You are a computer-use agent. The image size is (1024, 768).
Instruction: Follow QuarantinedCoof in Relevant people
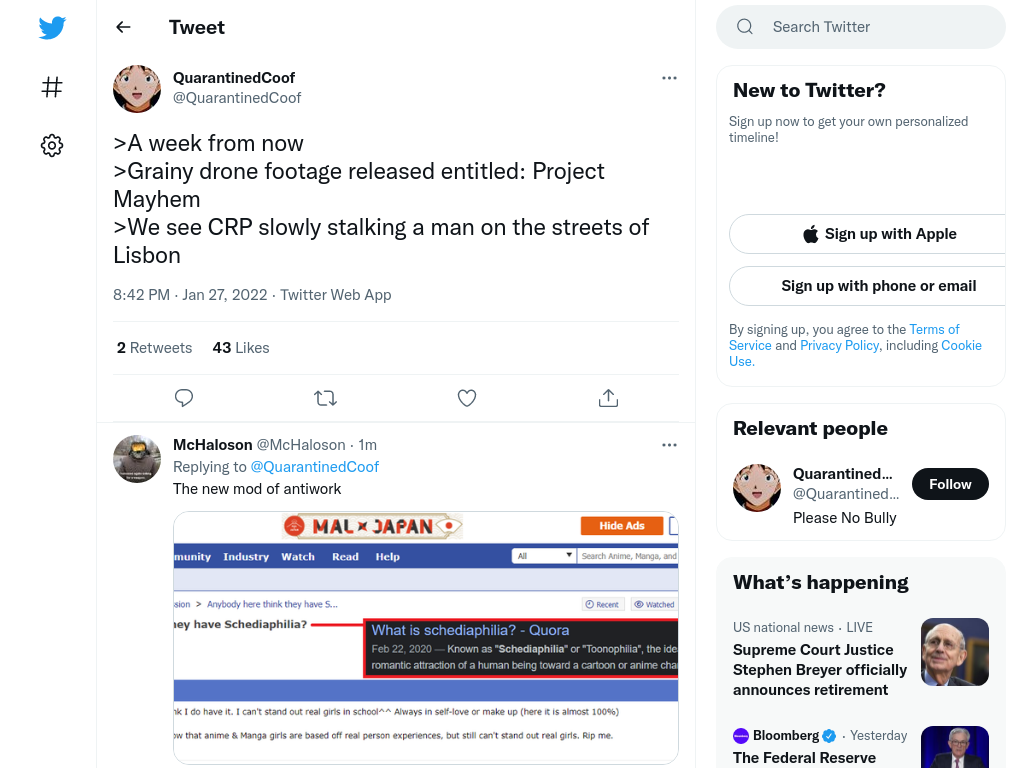950,484
